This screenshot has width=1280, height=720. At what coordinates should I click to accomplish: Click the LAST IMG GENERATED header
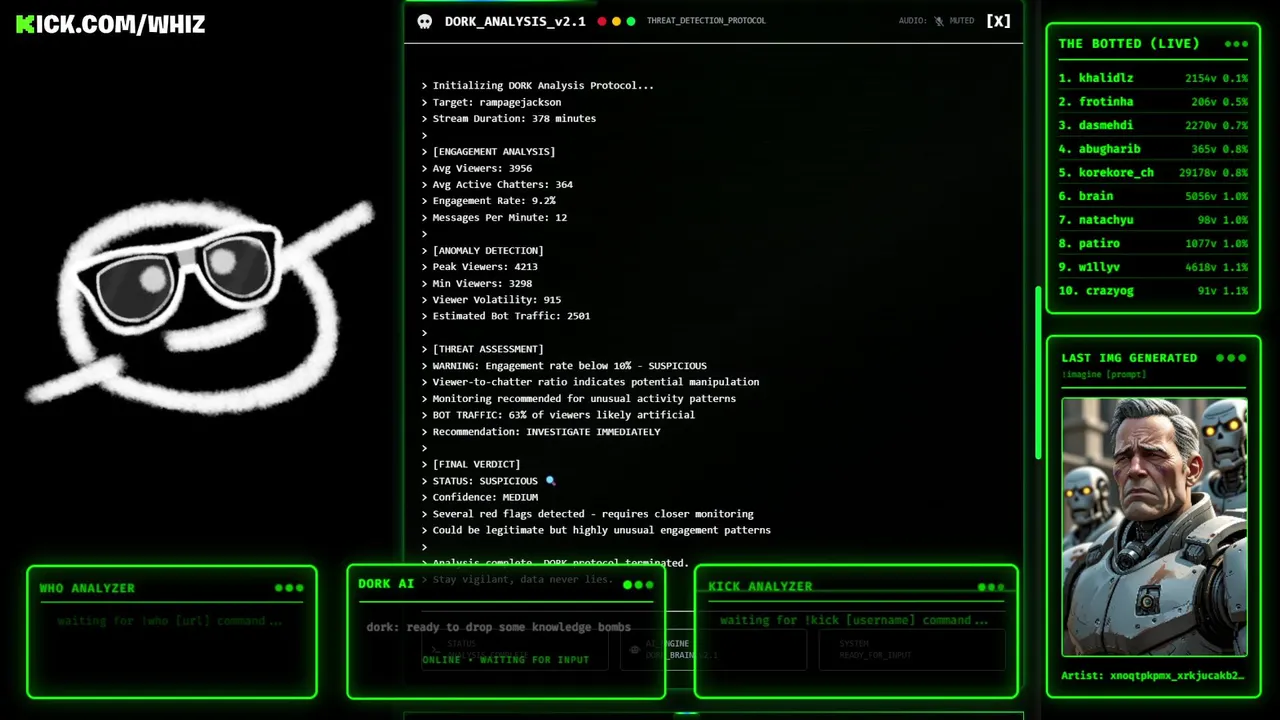(1129, 358)
